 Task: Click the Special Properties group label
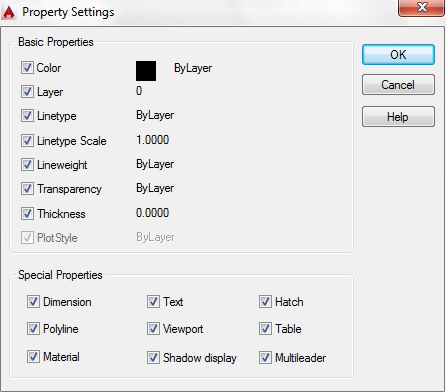pos(60,275)
